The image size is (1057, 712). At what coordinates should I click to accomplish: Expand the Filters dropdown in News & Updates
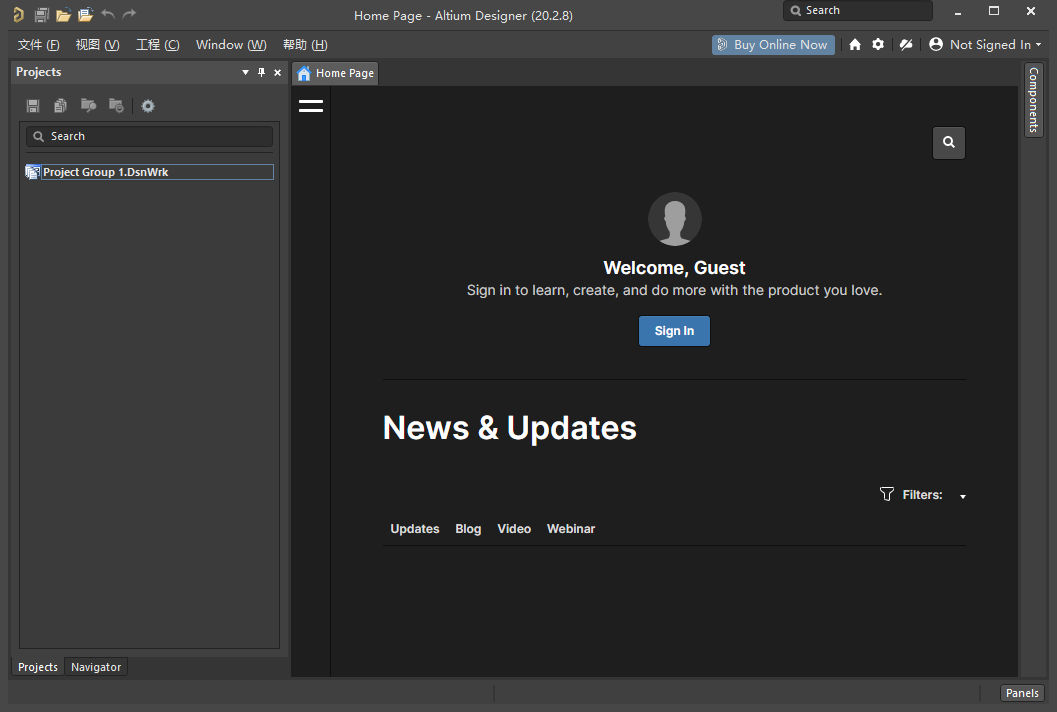[962, 496]
